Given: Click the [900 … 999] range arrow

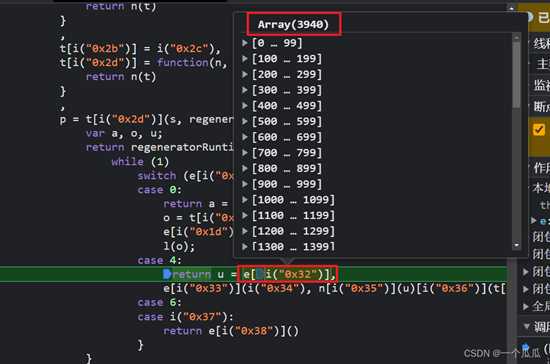Looking at the screenshot, I should tap(245, 184).
